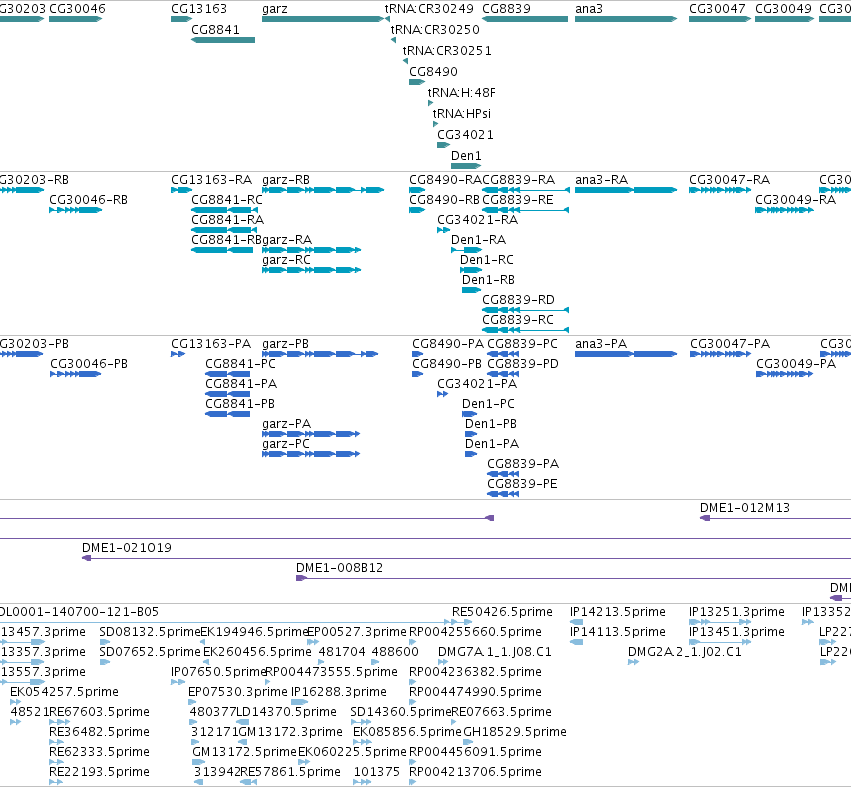Viewport: 851px width, 787px height.
Task: Select the CG34021-RA transcript label
Action: (478, 220)
